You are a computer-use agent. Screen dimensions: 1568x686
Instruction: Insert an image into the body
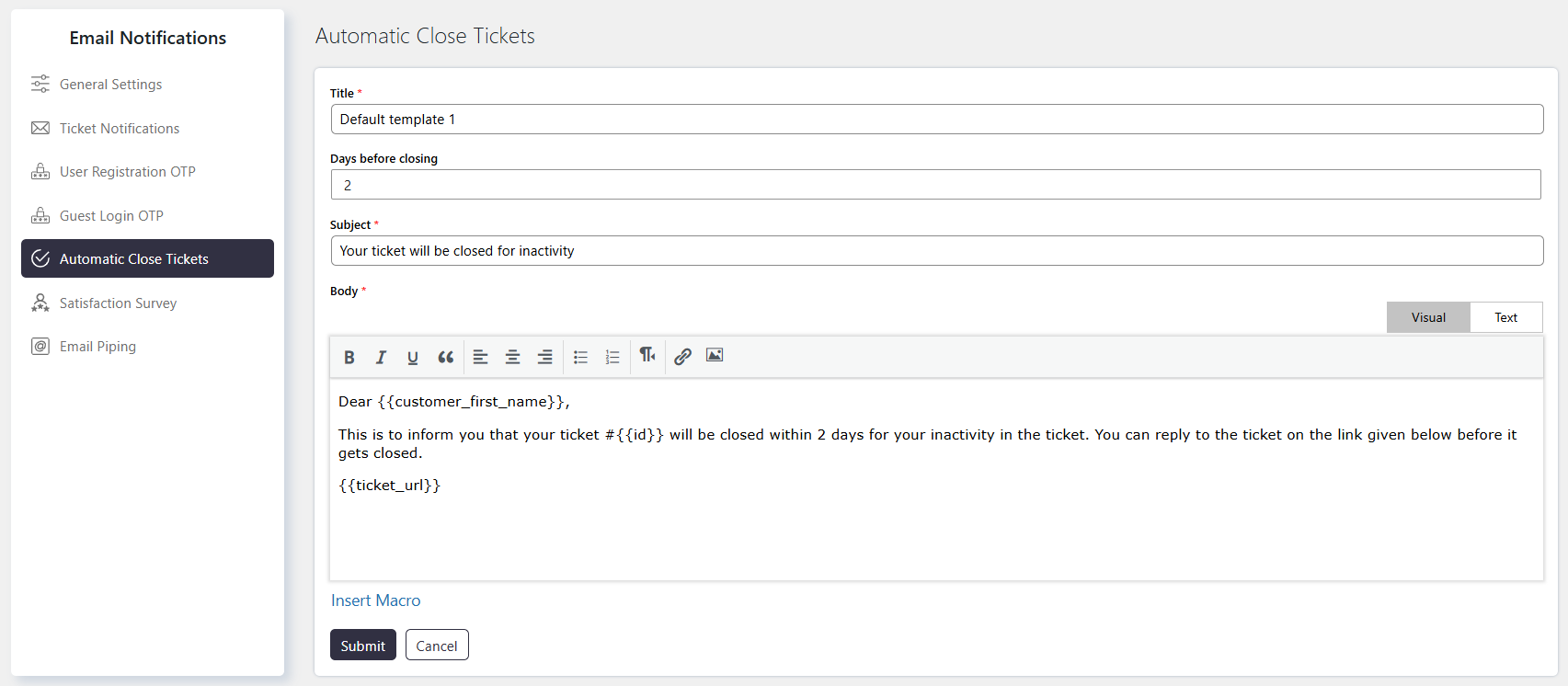[x=715, y=355]
